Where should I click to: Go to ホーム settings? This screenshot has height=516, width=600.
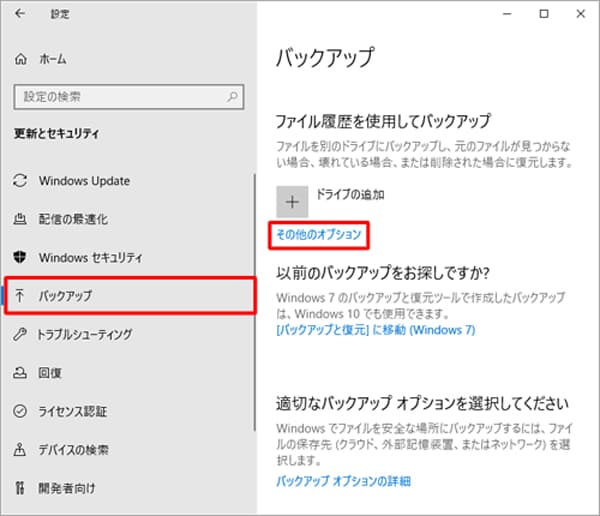tap(52, 59)
